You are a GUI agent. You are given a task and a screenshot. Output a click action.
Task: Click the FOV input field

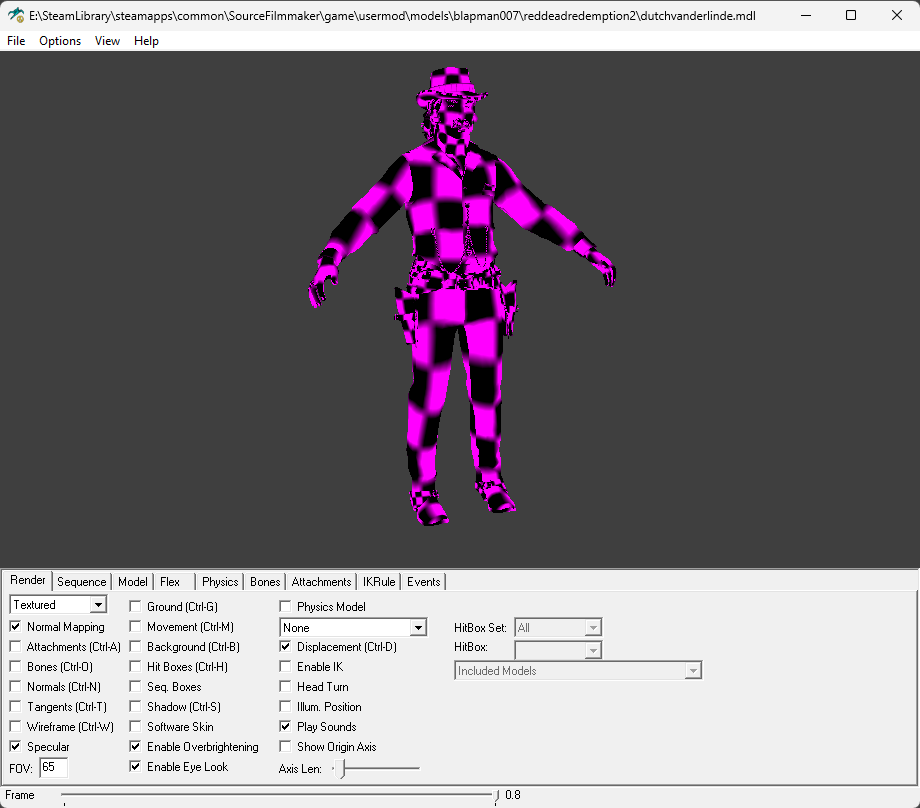[53, 768]
